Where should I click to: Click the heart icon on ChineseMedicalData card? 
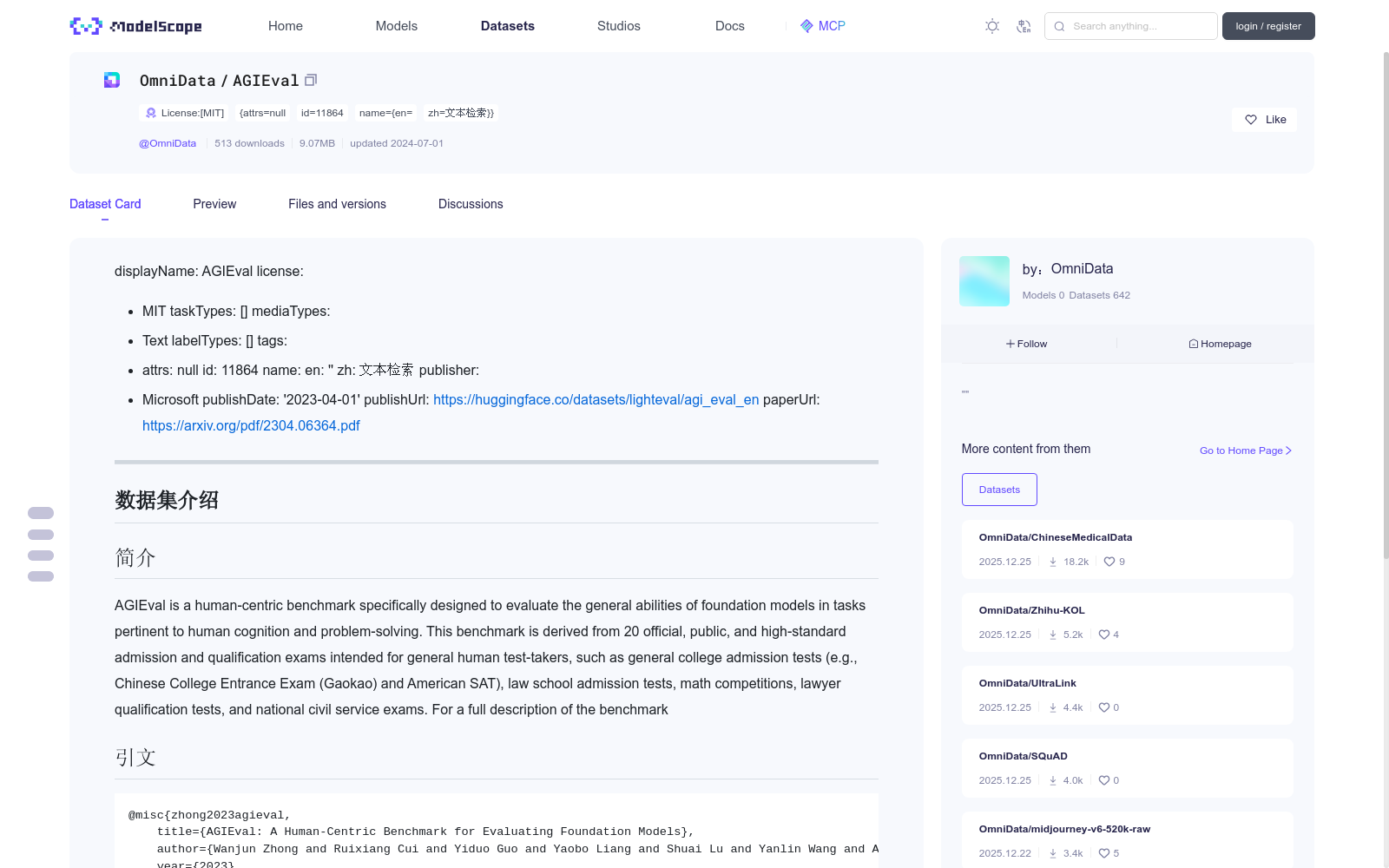tap(1109, 562)
